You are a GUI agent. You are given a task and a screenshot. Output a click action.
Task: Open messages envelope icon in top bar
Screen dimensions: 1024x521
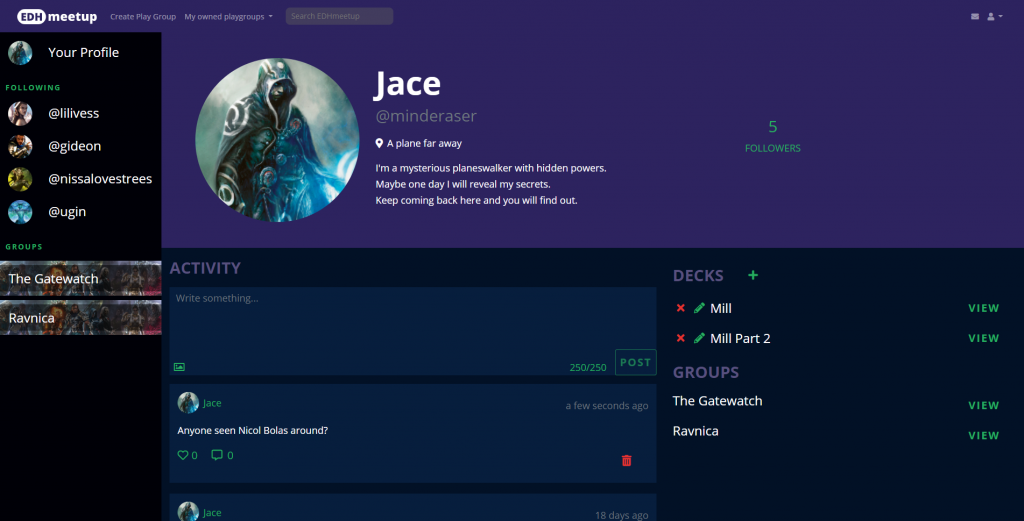975,17
